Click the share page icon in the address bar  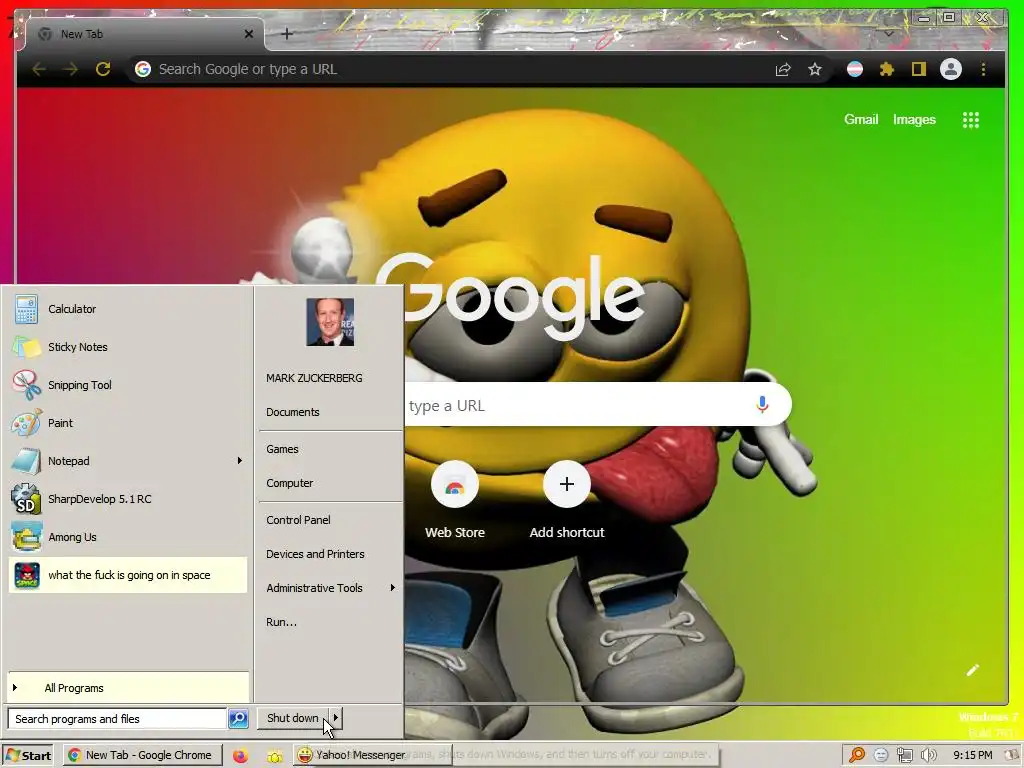[783, 69]
